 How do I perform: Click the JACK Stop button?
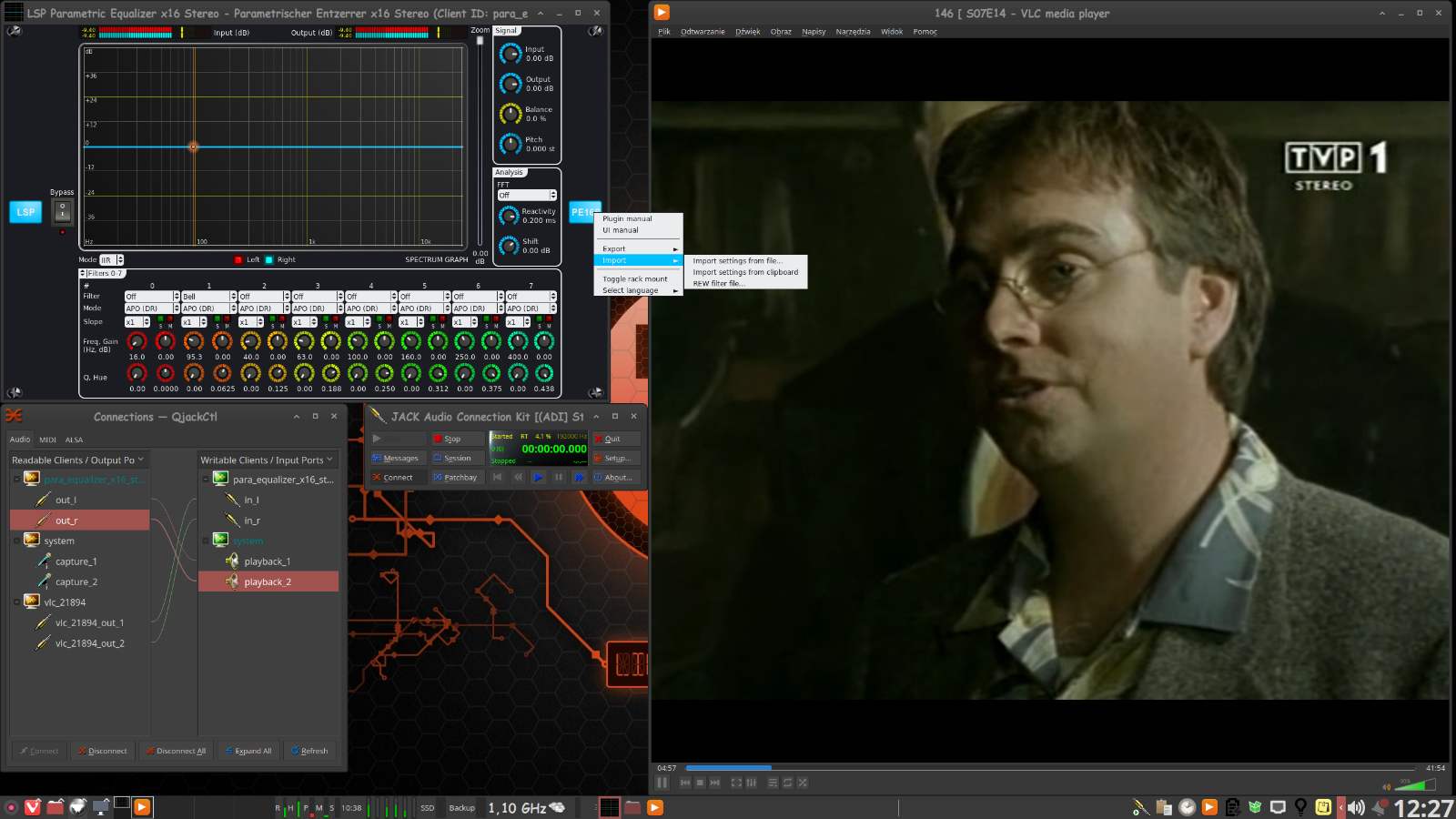click(458, 439)
